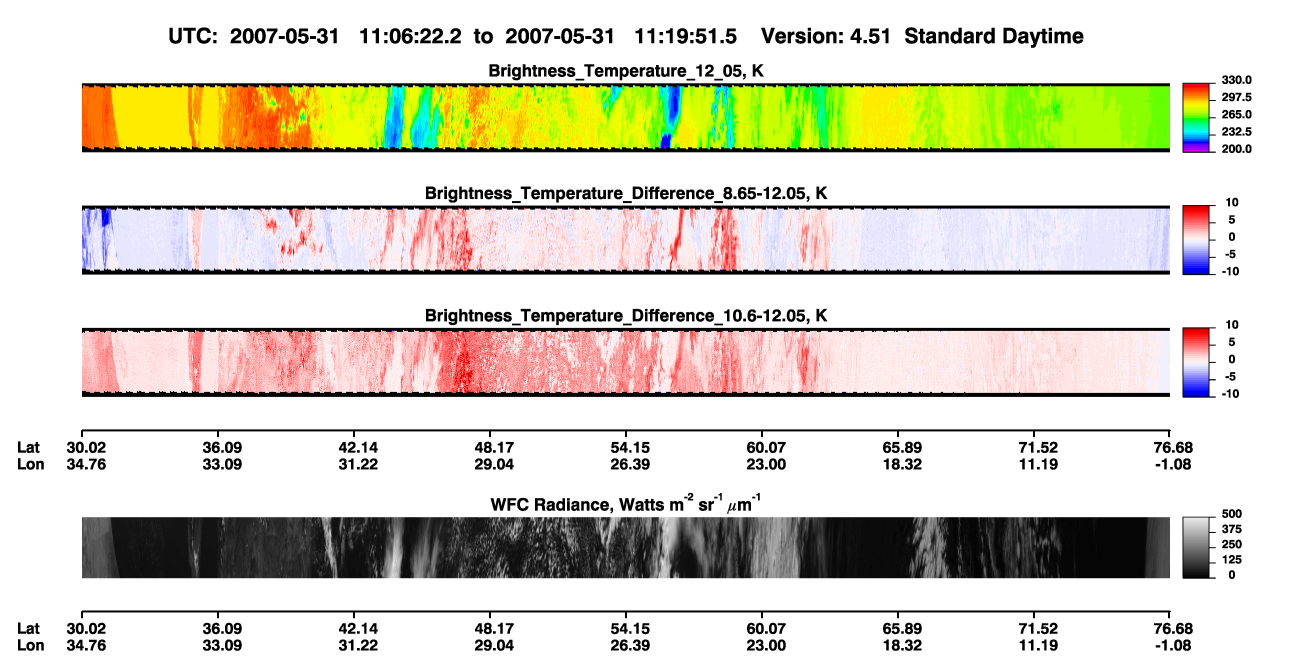
Task: Click longitude -1.08 on the upper axis
Action: [1176, 464]
